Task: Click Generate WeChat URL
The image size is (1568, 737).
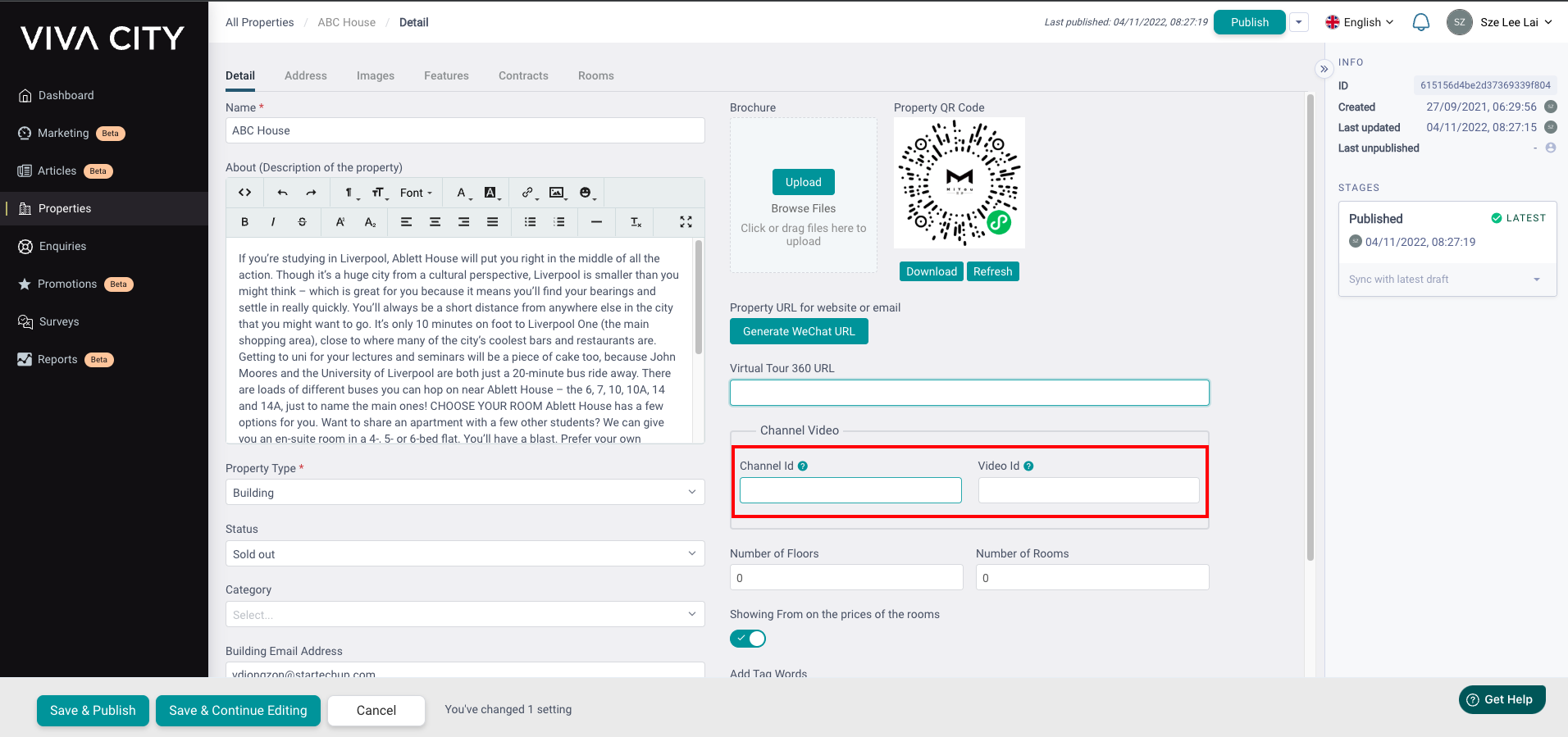Action: tap(799, 331)
